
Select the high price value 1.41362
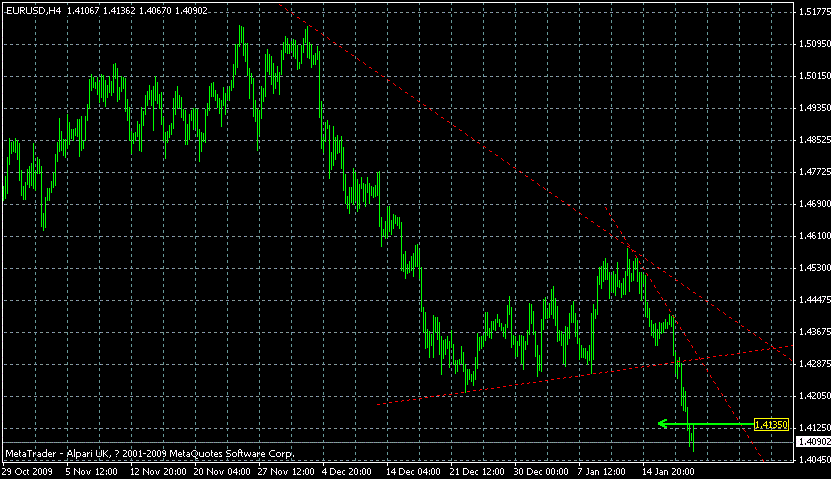[119, 11]
